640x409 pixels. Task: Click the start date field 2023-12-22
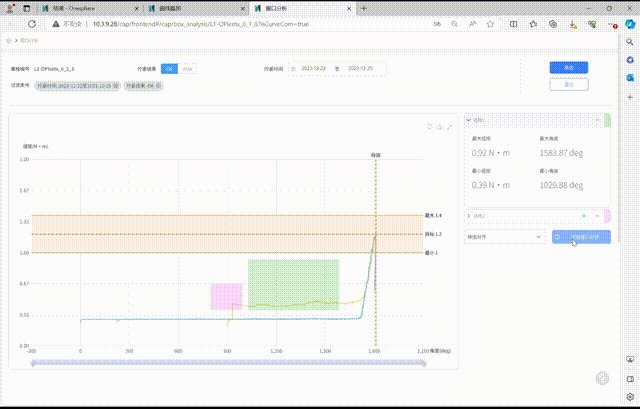coord(313,69)
